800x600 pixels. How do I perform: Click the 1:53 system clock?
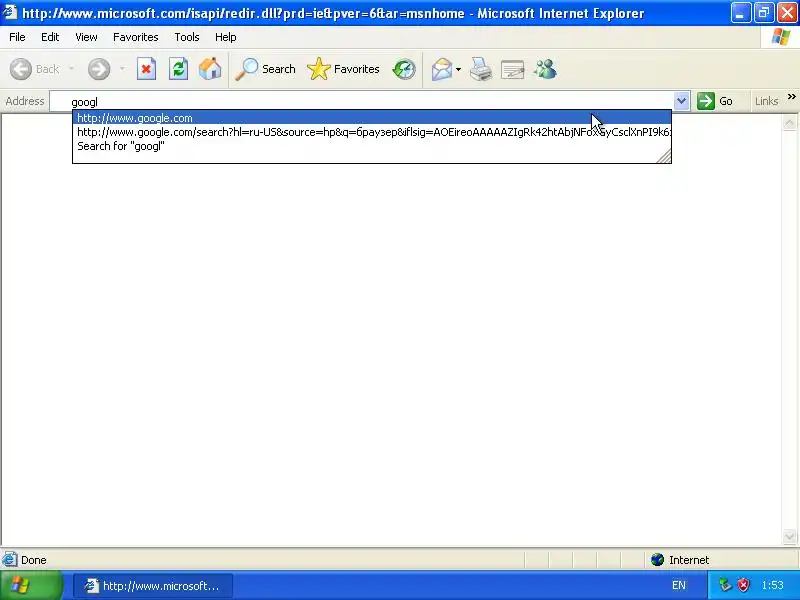(772, 585)
